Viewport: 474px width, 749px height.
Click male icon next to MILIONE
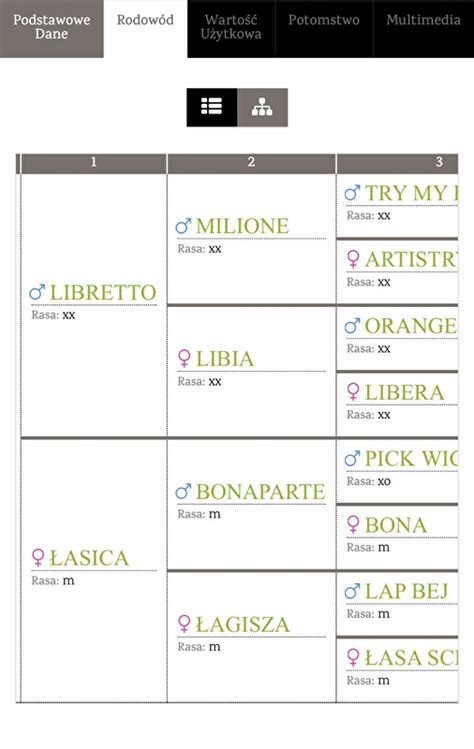pos(183,226)
